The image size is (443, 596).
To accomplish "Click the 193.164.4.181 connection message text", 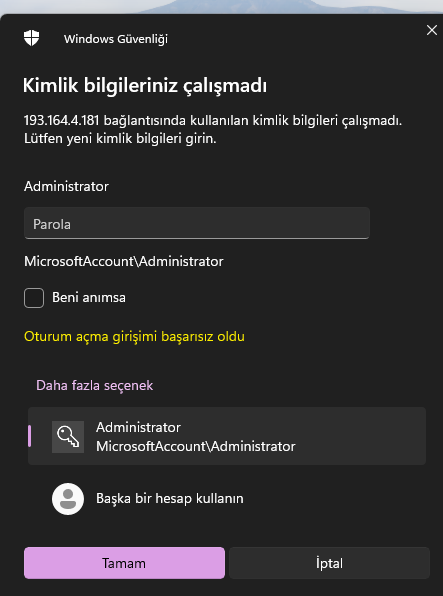I will pos(213,130).
